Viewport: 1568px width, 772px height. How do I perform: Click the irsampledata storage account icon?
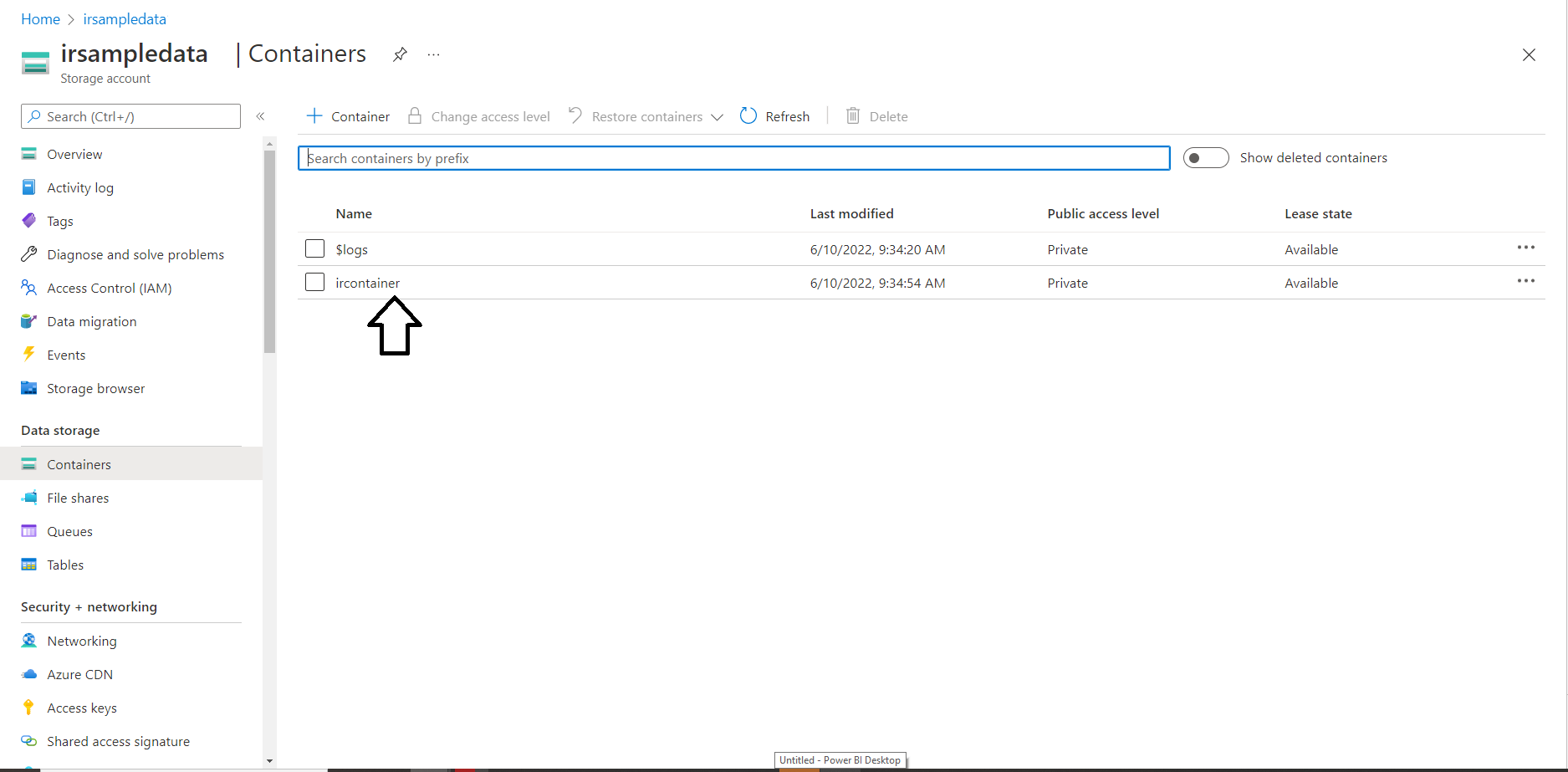point(35,63)
